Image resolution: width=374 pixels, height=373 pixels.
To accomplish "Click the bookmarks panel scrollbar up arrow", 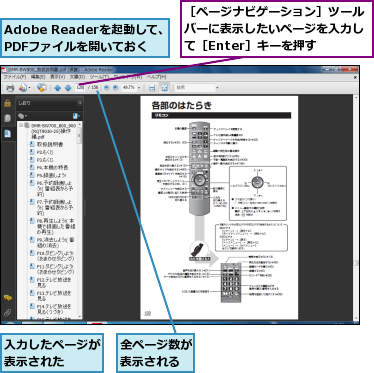I will pyautogui.click(x=80, y=124).
